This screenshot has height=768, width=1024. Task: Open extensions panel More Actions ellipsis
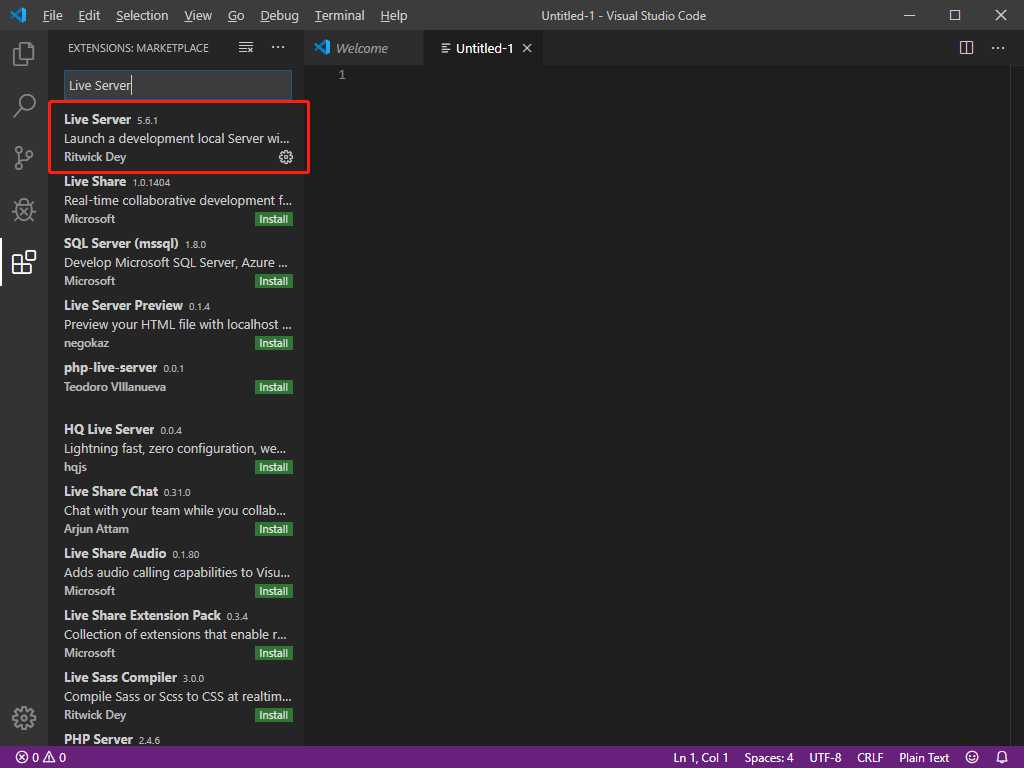point(278,48)
